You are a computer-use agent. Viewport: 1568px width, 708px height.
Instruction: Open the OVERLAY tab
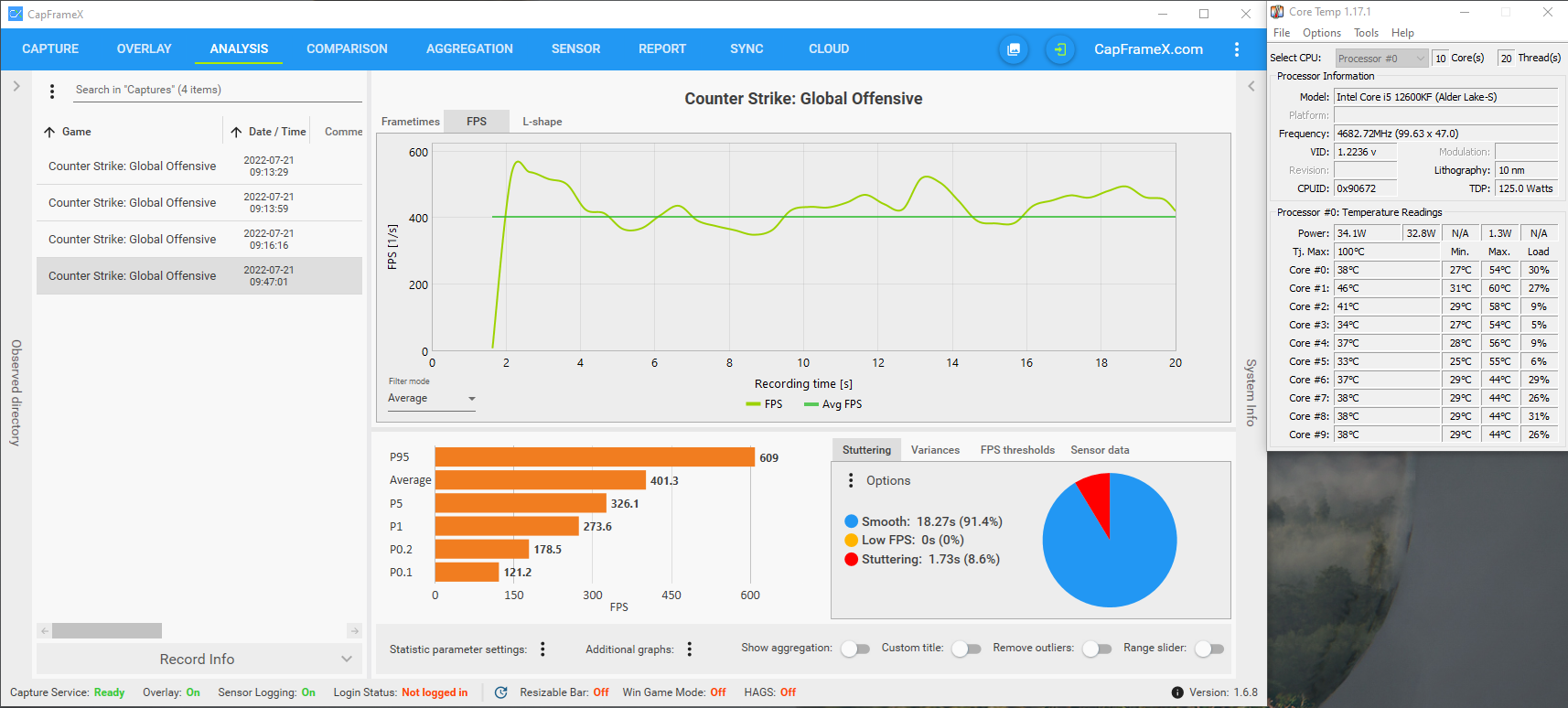(144, 48)
